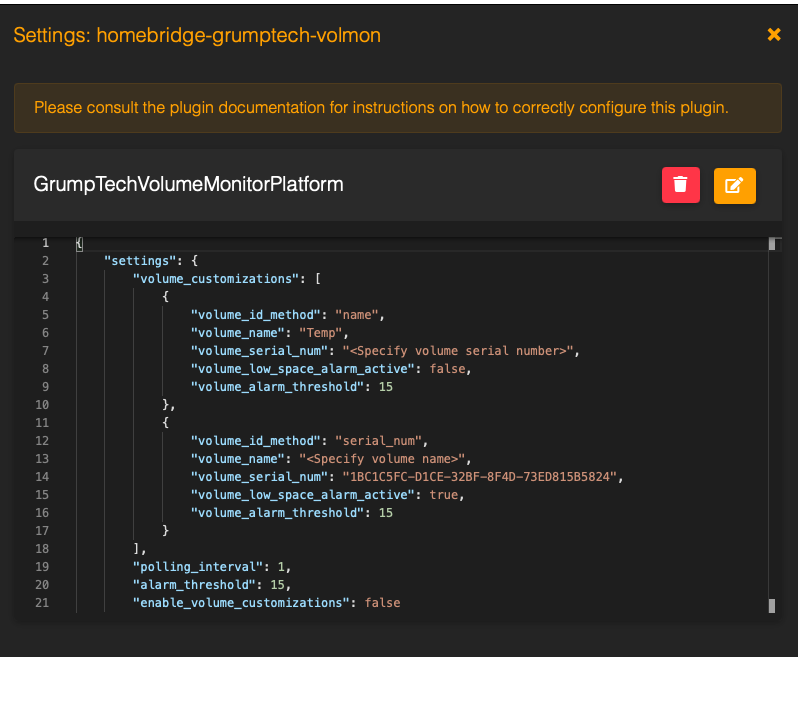Click the "serial_num" value on line 12

[x=378, y=441]
